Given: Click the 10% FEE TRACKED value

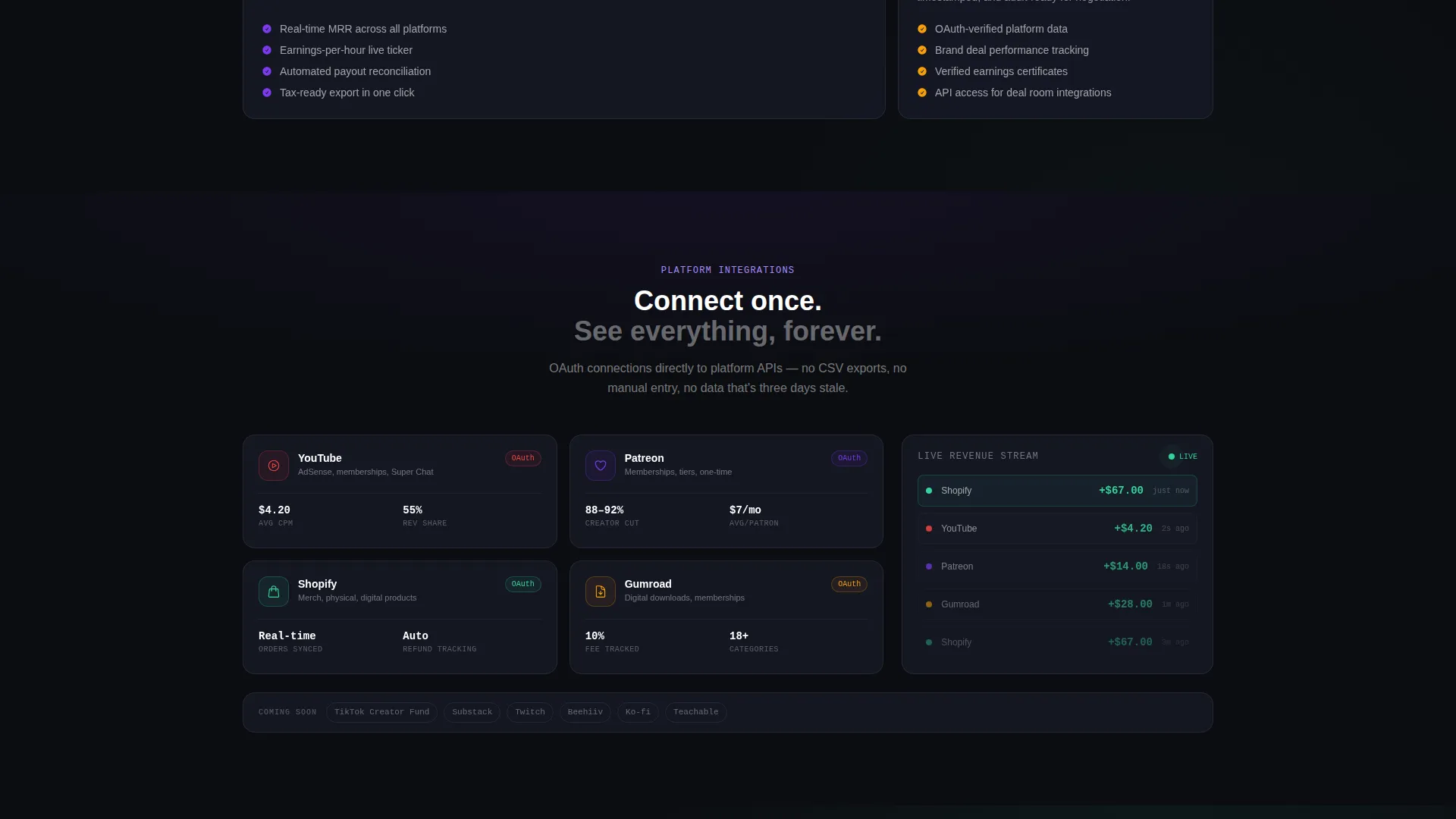Looking at the screenshot, I should point(595,636).
